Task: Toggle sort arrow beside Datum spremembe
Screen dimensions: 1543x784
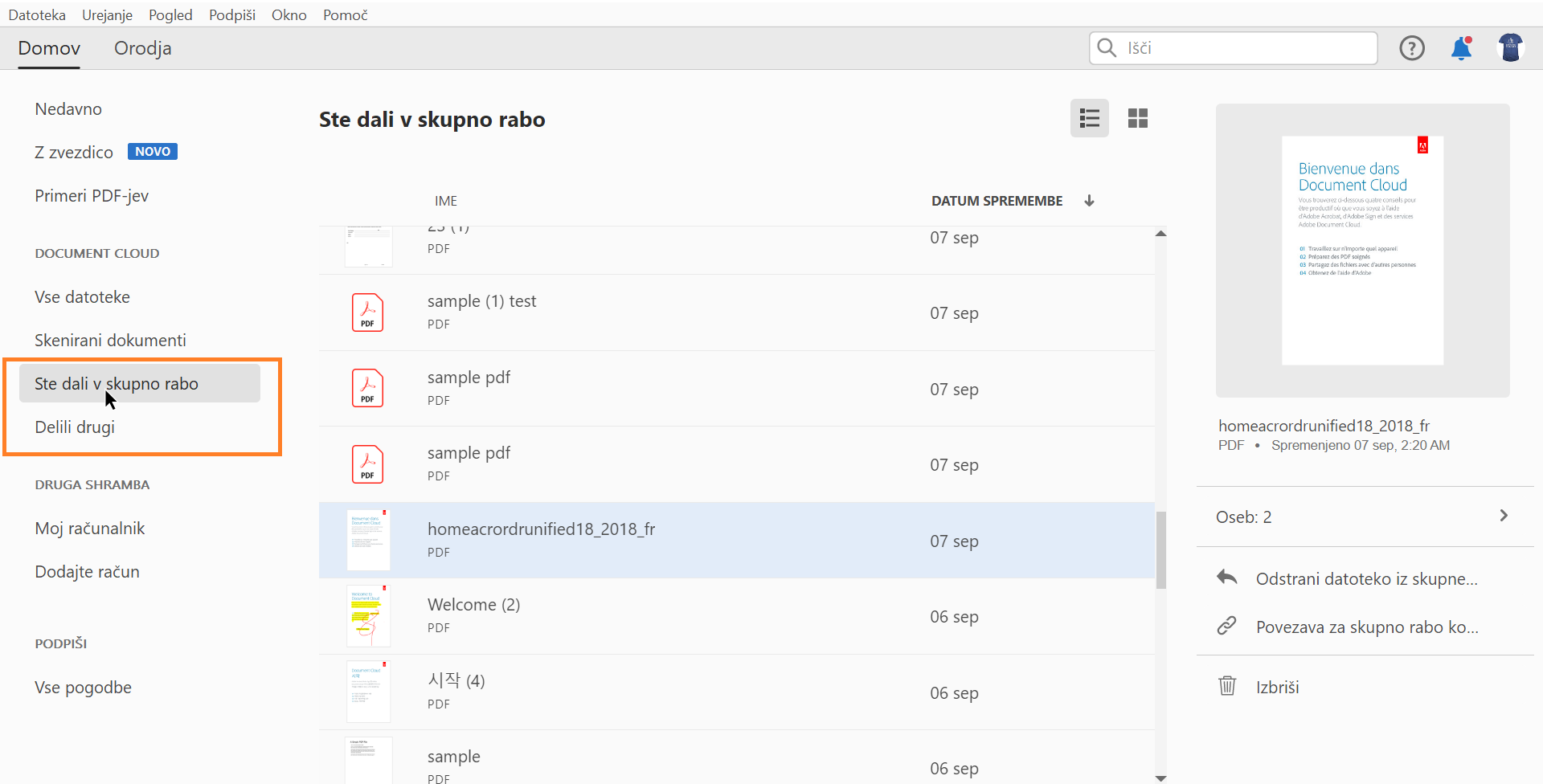Action: (1089, 201)
